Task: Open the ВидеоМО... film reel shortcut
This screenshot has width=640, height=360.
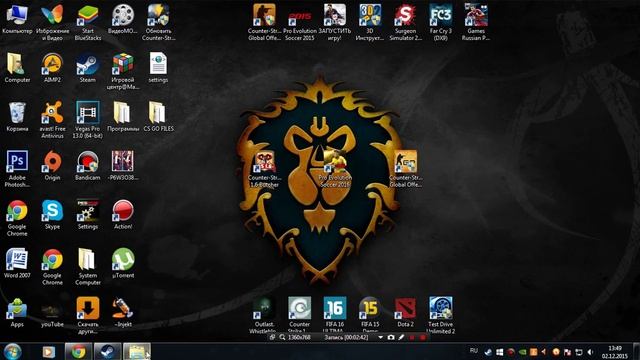Action: (123, 19)
